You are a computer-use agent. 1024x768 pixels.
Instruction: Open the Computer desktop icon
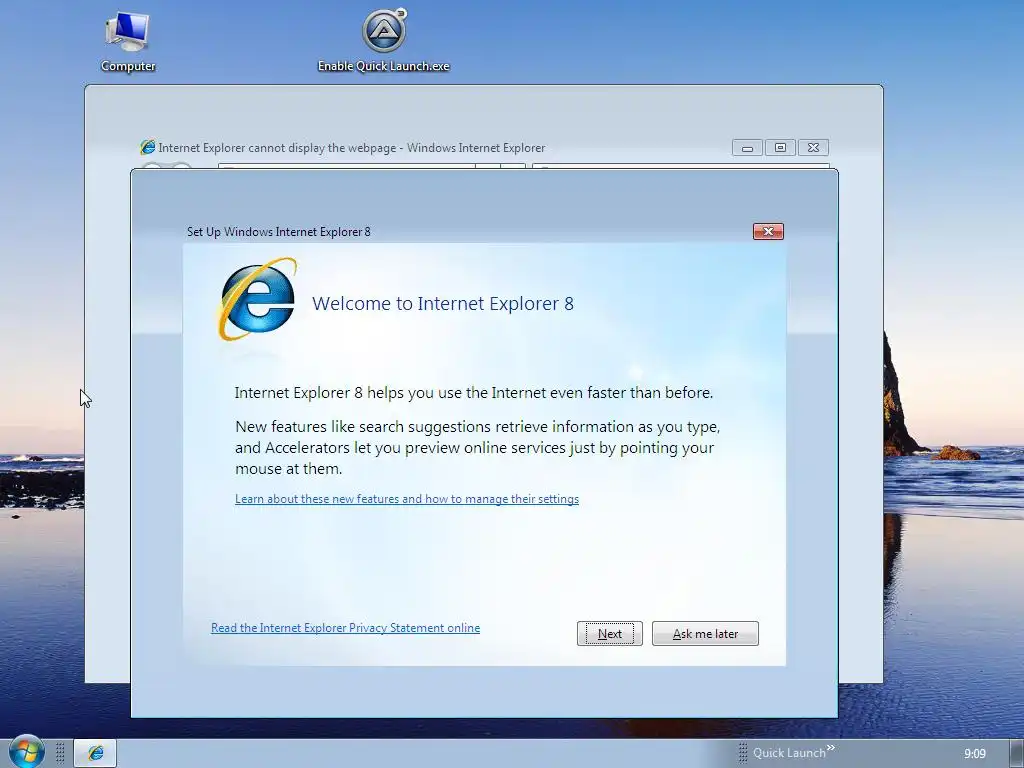(x=128, y=41)
